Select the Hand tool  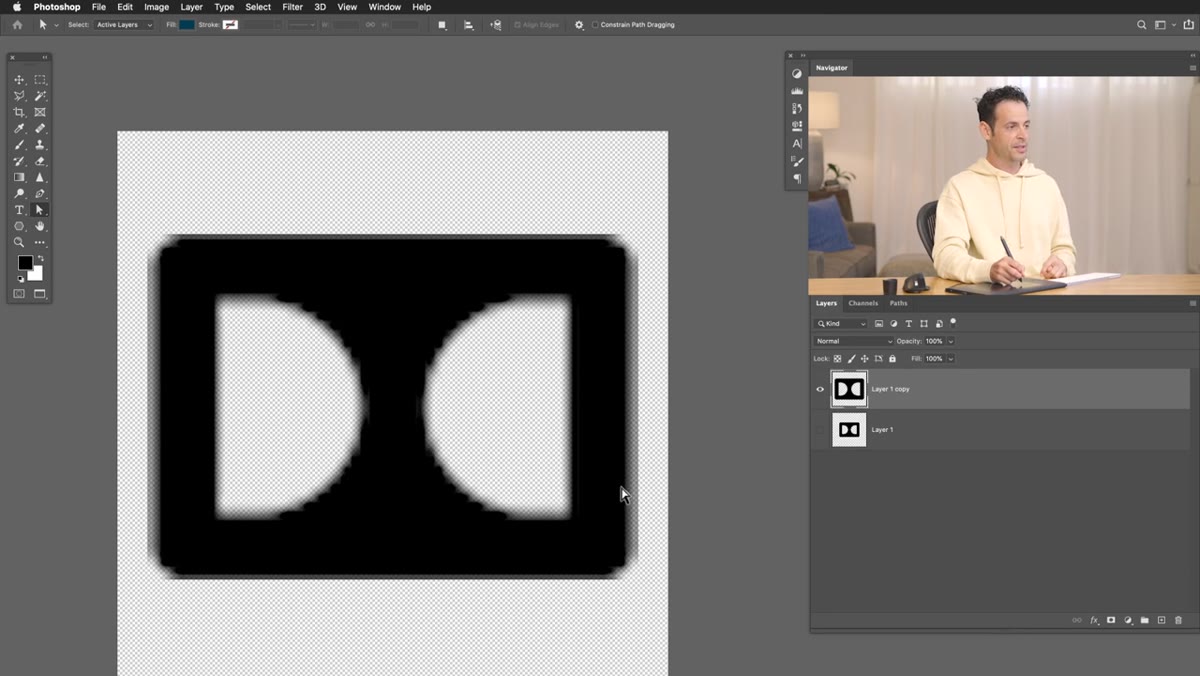40,226
